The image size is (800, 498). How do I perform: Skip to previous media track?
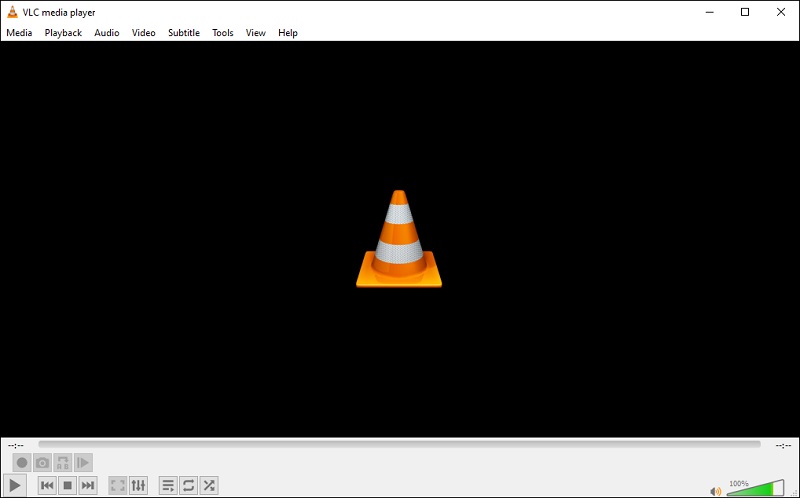click(47, 485)
